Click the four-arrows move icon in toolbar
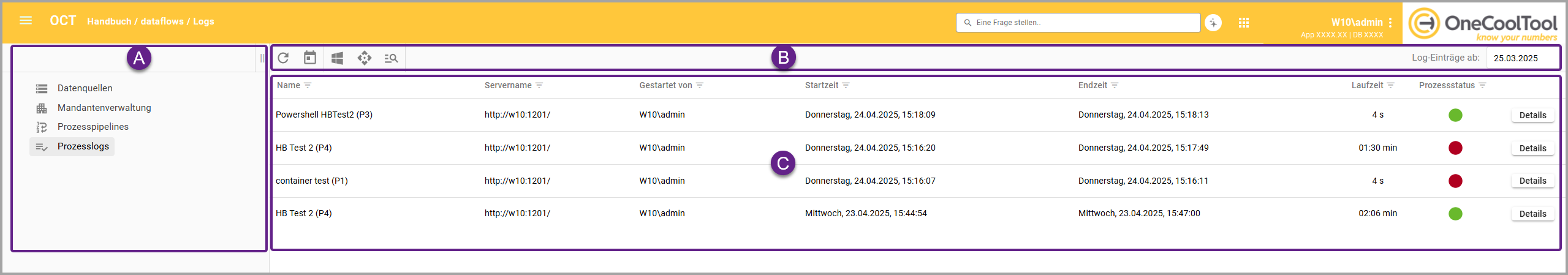 365,58
